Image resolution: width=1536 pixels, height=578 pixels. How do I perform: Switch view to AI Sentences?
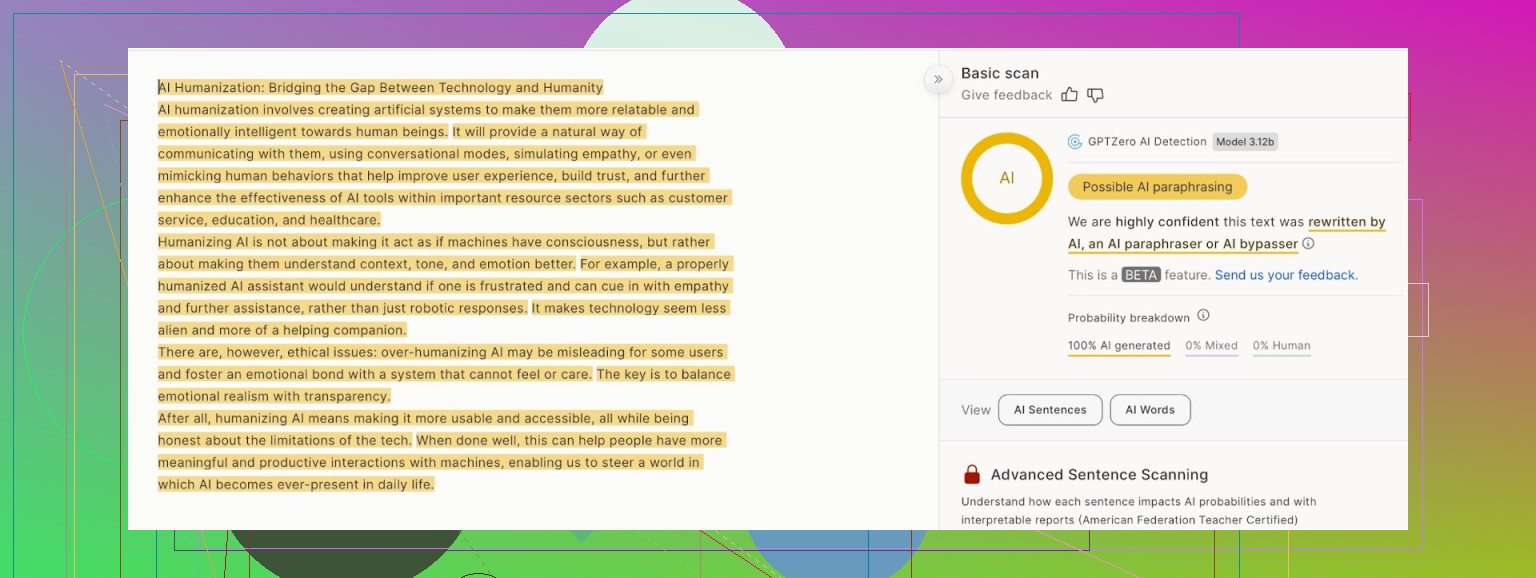(1050, 410)
